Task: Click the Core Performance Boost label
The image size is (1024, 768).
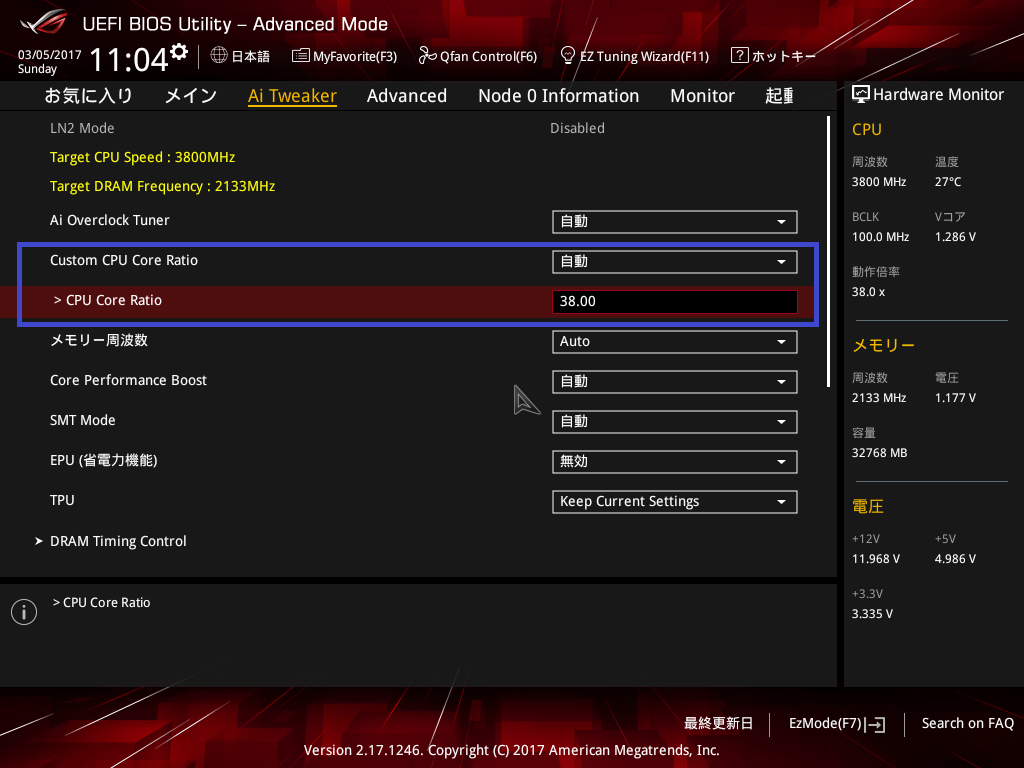Action: [129, 380]
